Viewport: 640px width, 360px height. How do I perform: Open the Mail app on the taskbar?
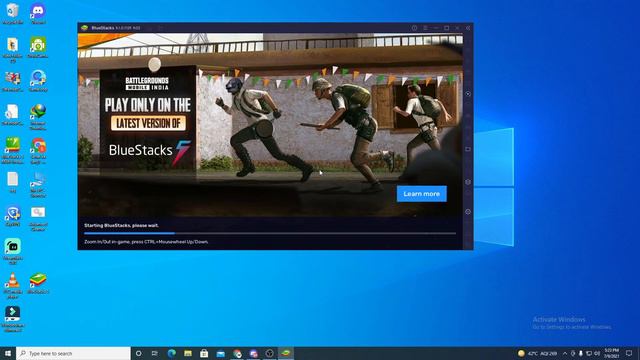click(220, 353)
